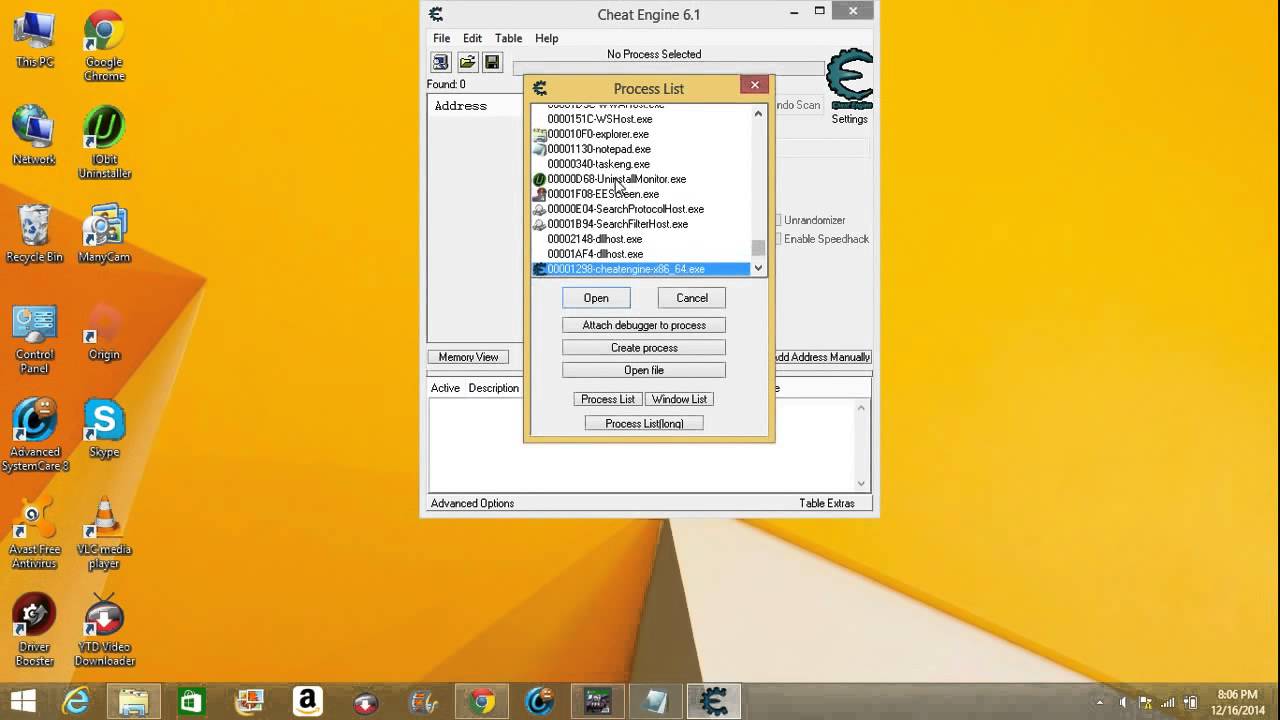Click the open folder toolbar icon
Image resolution: width=1280 pixels, height=720 pixels.
click(467, 62)
